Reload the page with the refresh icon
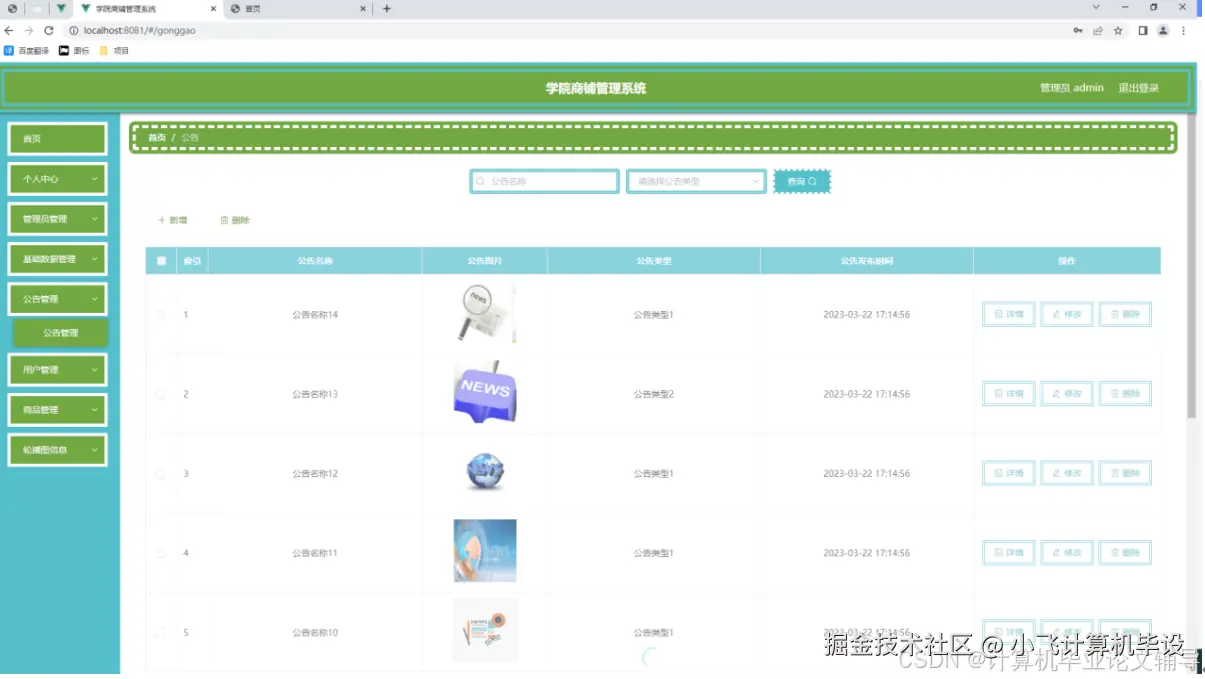This screenshot has width=1205, height=679. [x=48, y=31]
